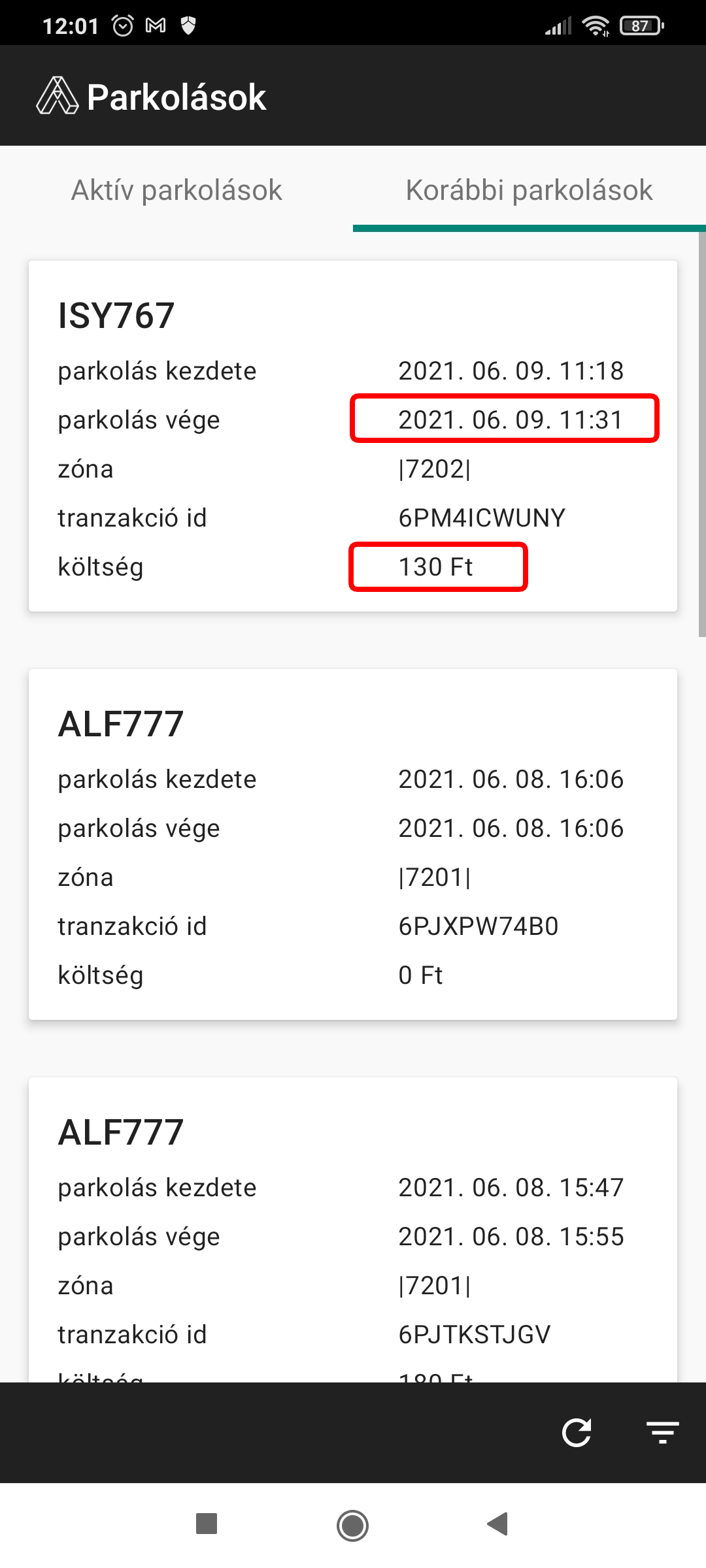Tap the Wi-Fi signal status icon

pos(596,26)
